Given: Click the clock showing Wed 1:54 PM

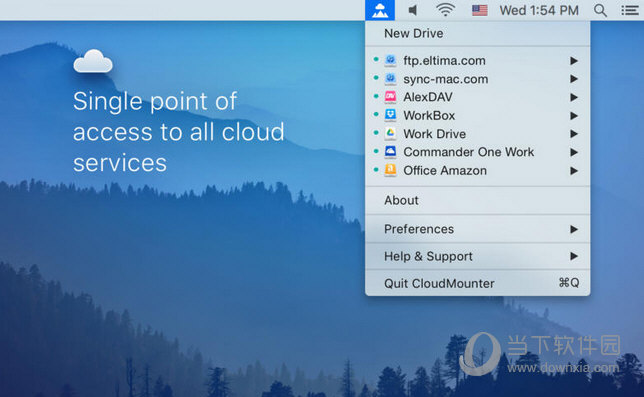Looking at the screenshot, I should tap(539, 10).
